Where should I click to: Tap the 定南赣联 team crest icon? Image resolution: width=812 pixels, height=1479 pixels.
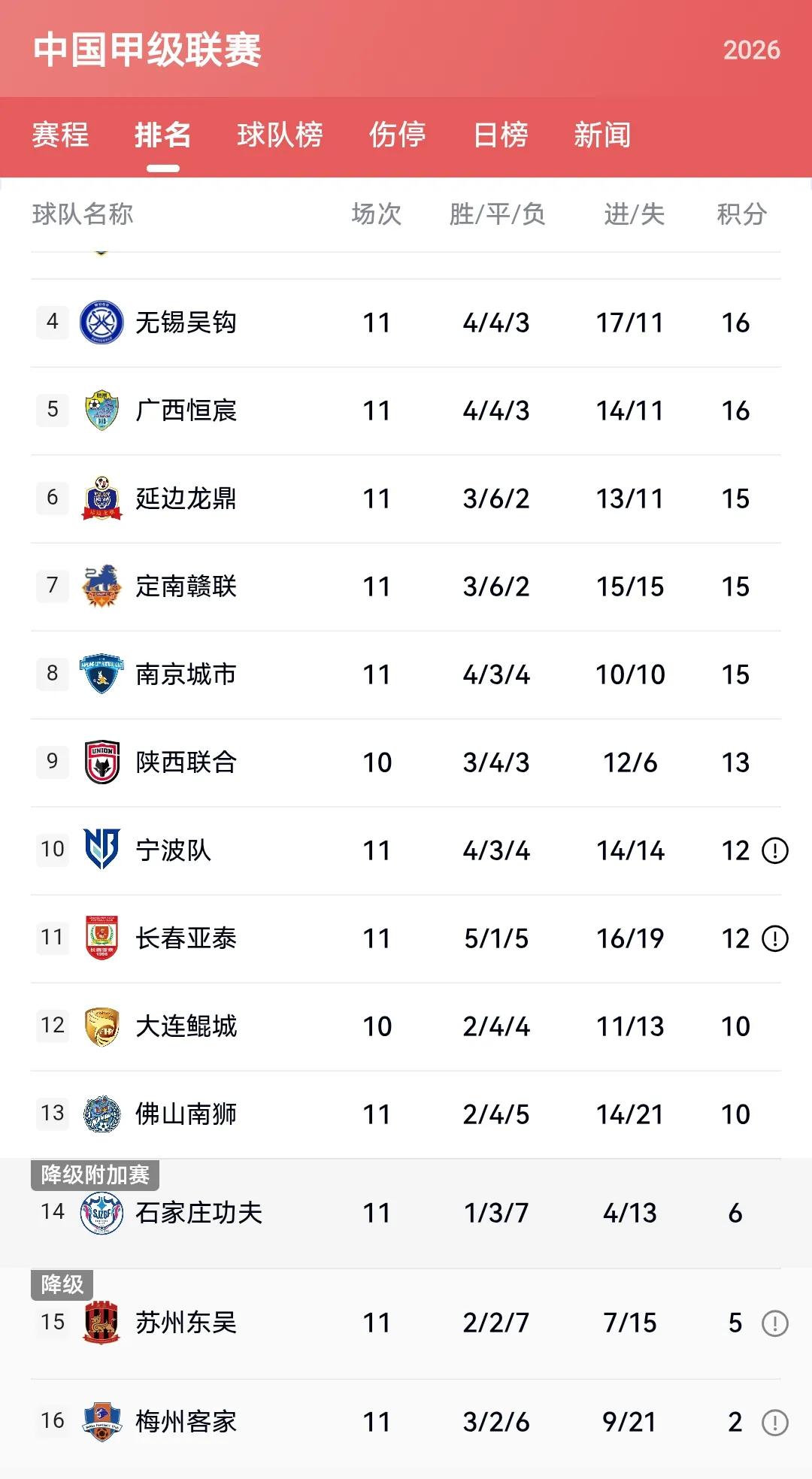point(101,586)
